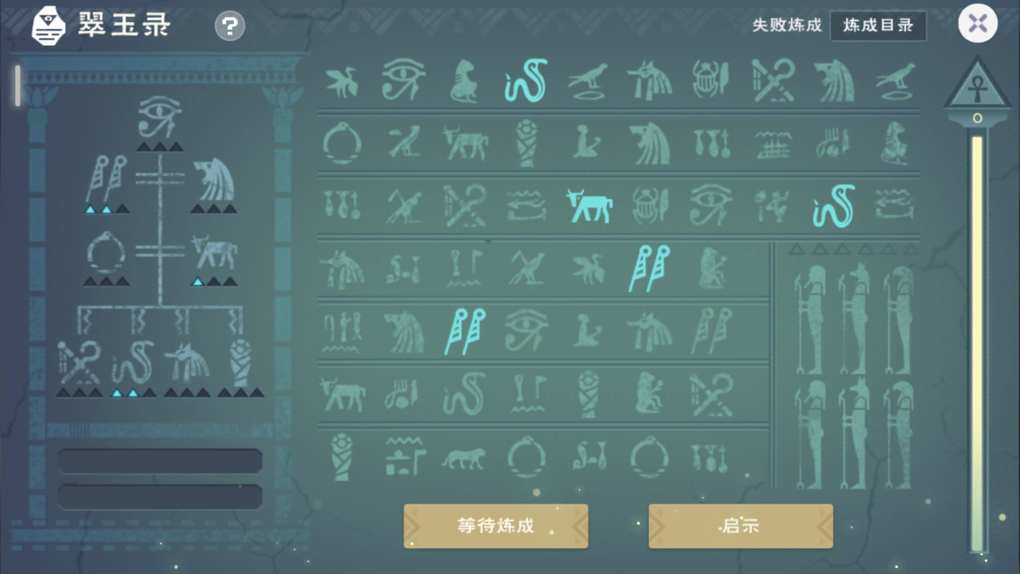Select the Eye of Horus atop the left tree
Image resolution: width=1020 pixels, height=574 pixels.
[159, 117]
